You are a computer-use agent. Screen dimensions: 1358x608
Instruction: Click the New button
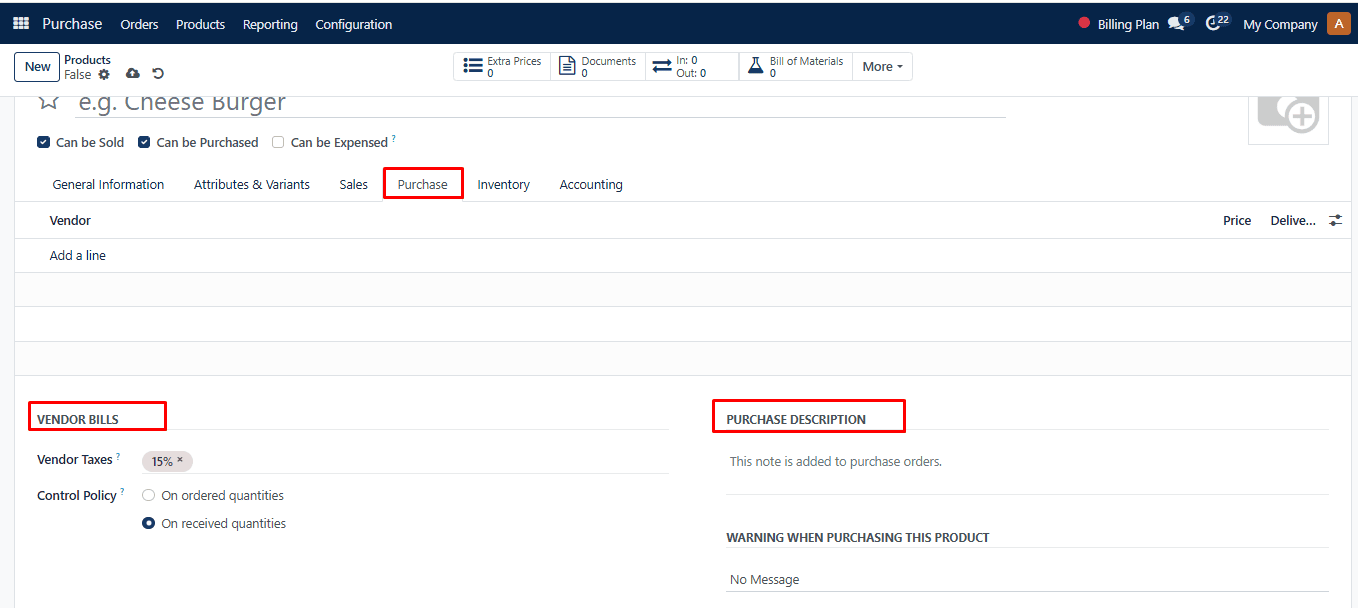[x=38, y=67]
